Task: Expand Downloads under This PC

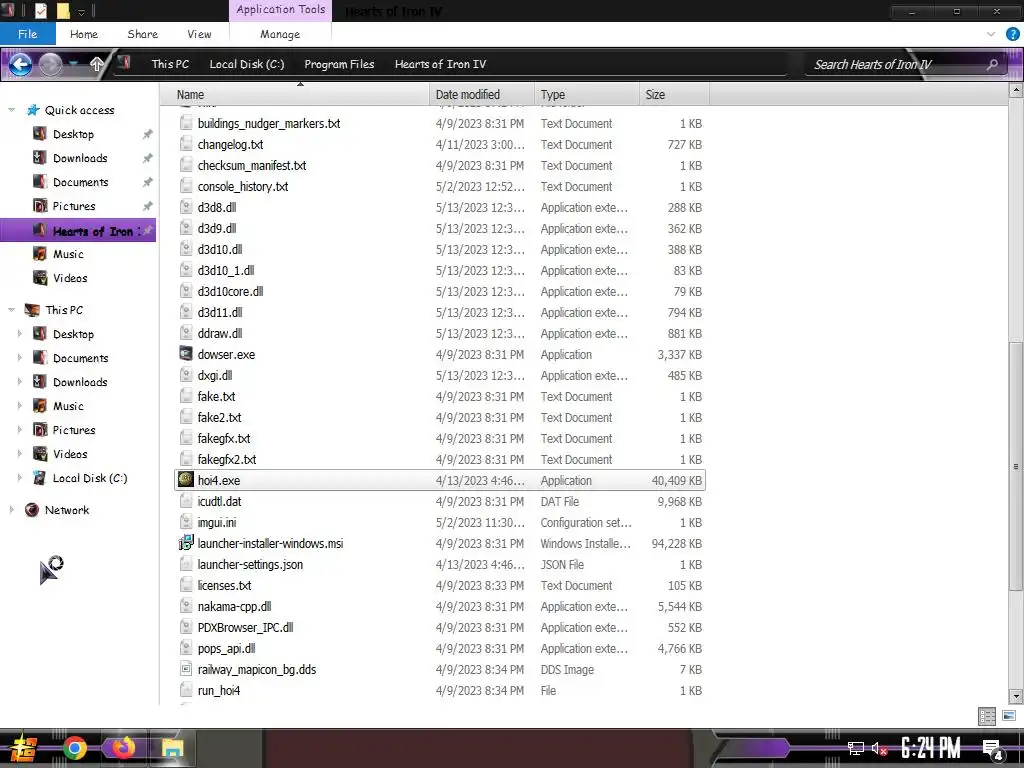Action: point(20,382)
